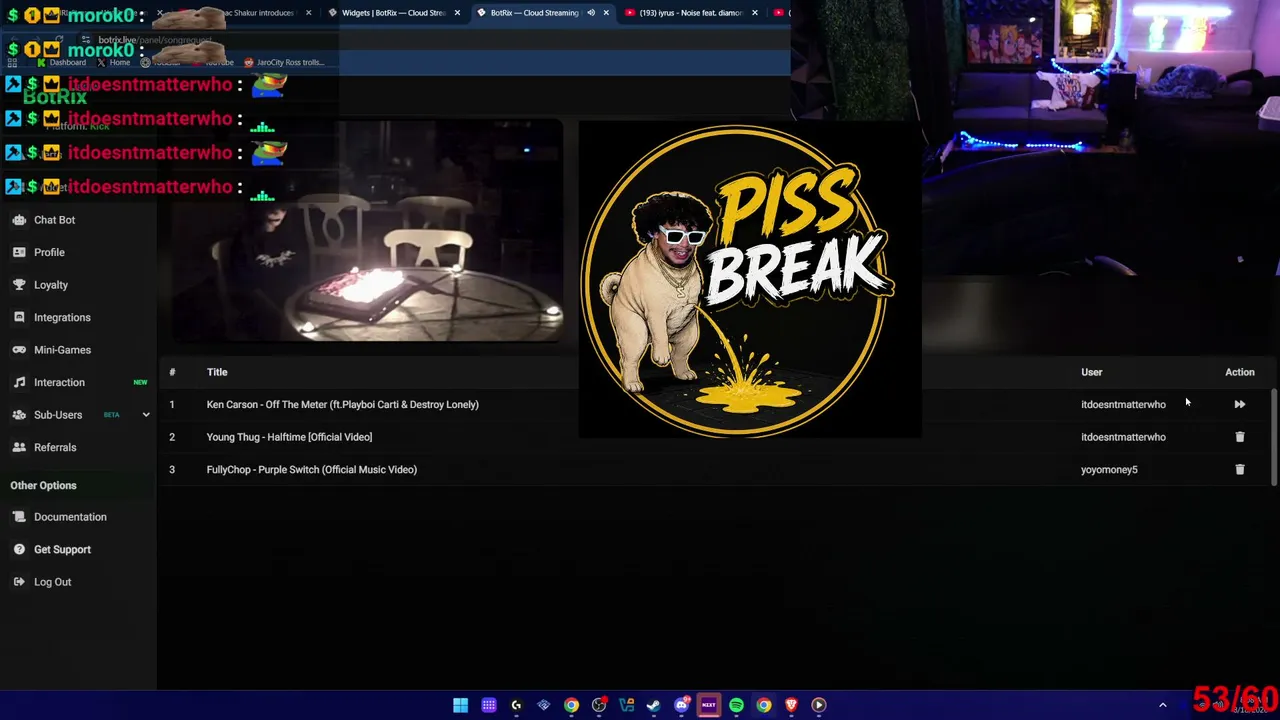
Task: Click itdoesntmatterwho in the Ken Carson row
Action: tap(1123, 404)
